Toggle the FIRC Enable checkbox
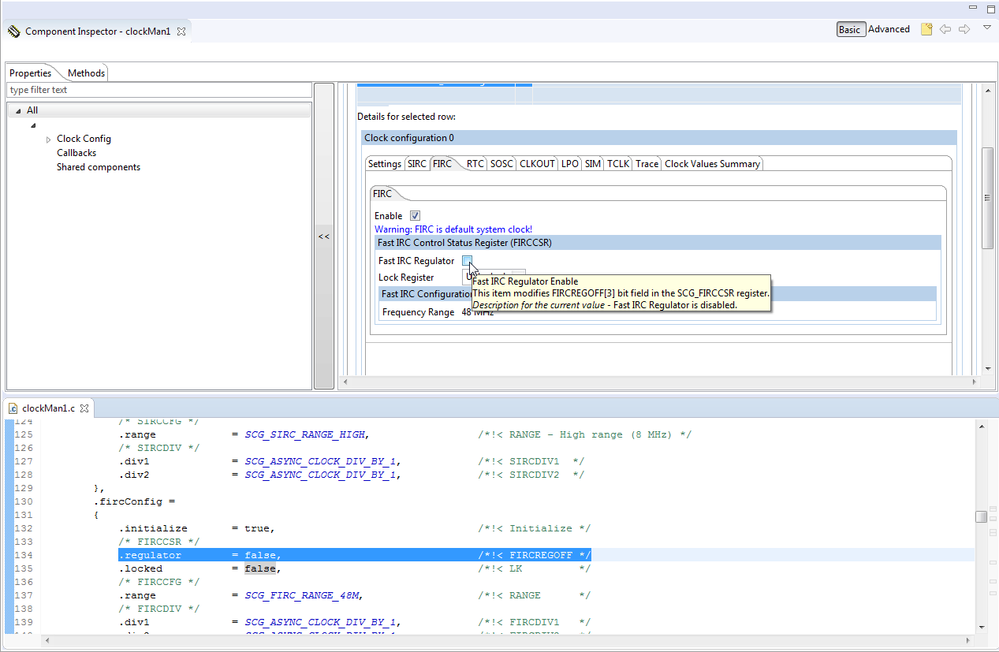This screenshot has width=999, height=652. click(x=415, y=216)
